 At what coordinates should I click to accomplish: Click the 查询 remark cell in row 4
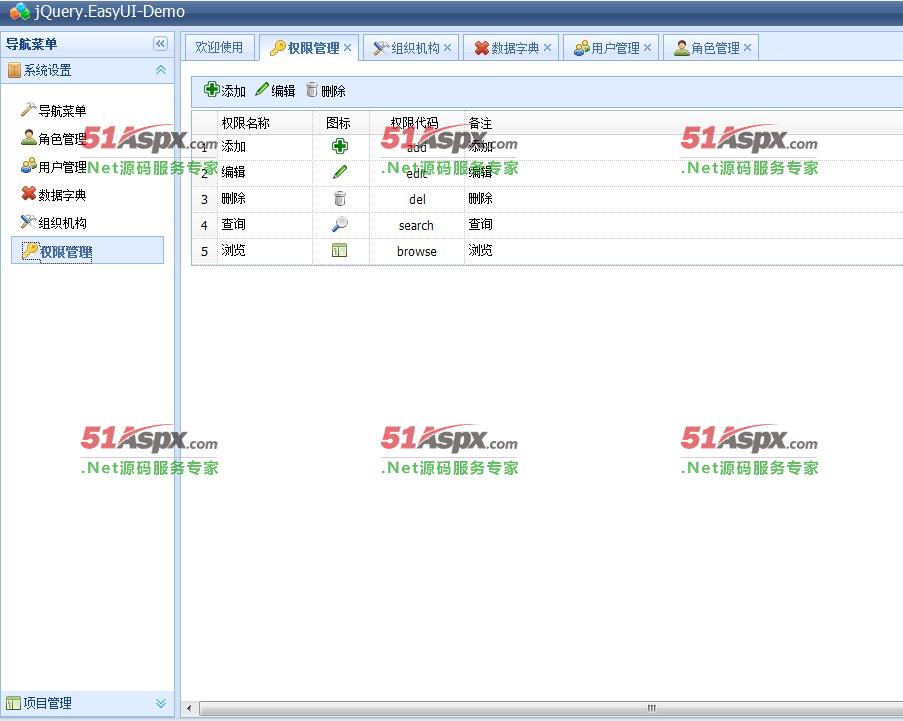[x=480, y=224]
